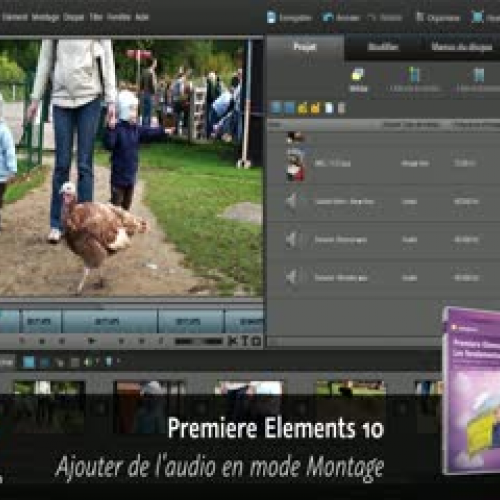Click the freeze frame icon
This screenshot has height=500, width=500.
(256, 341)
